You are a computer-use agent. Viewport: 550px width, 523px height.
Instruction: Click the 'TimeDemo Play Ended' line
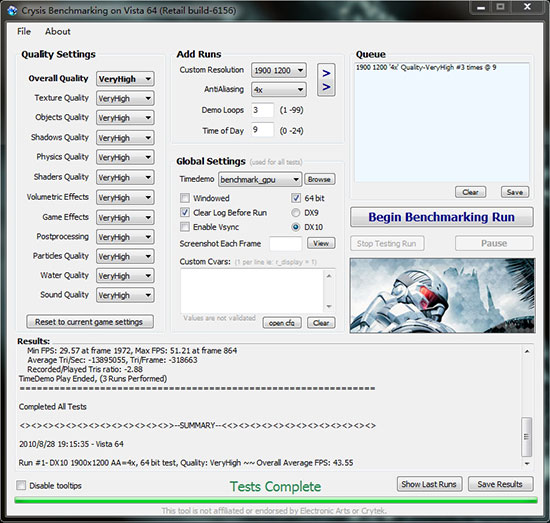93,379
